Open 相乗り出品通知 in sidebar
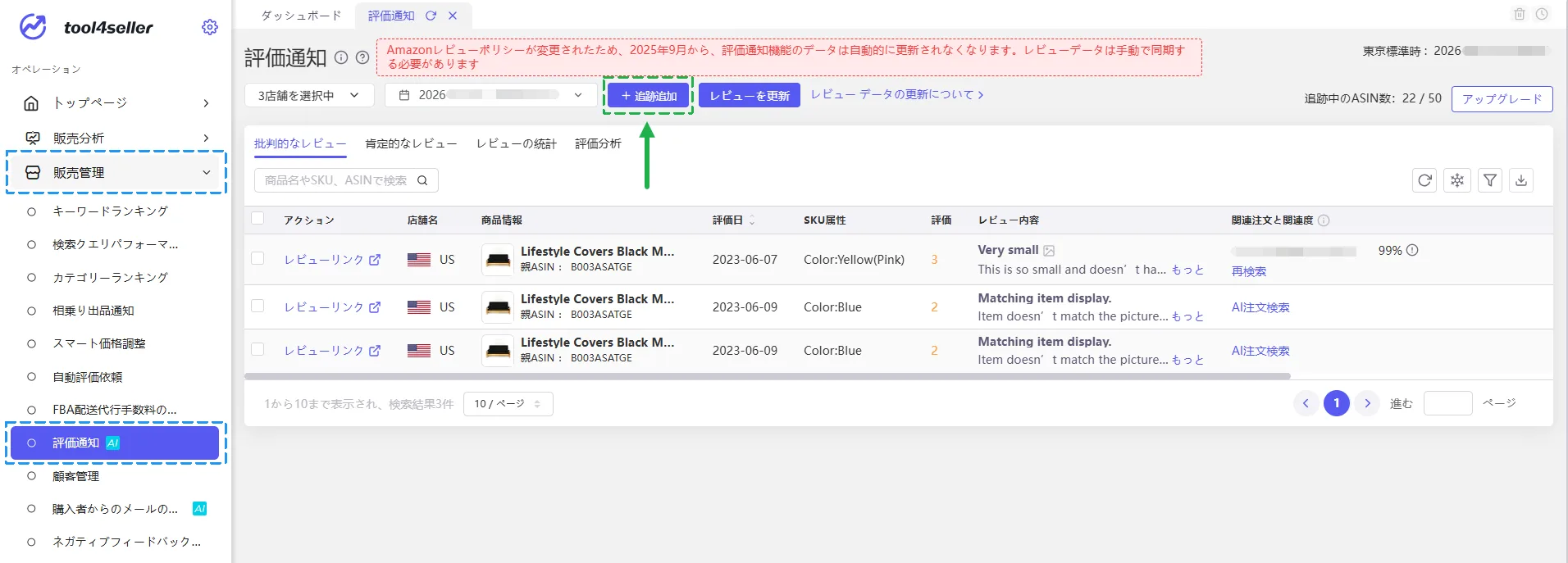The height and width of the screenshot is (563, 1568). pyautogui.click(x=93, y=311)
